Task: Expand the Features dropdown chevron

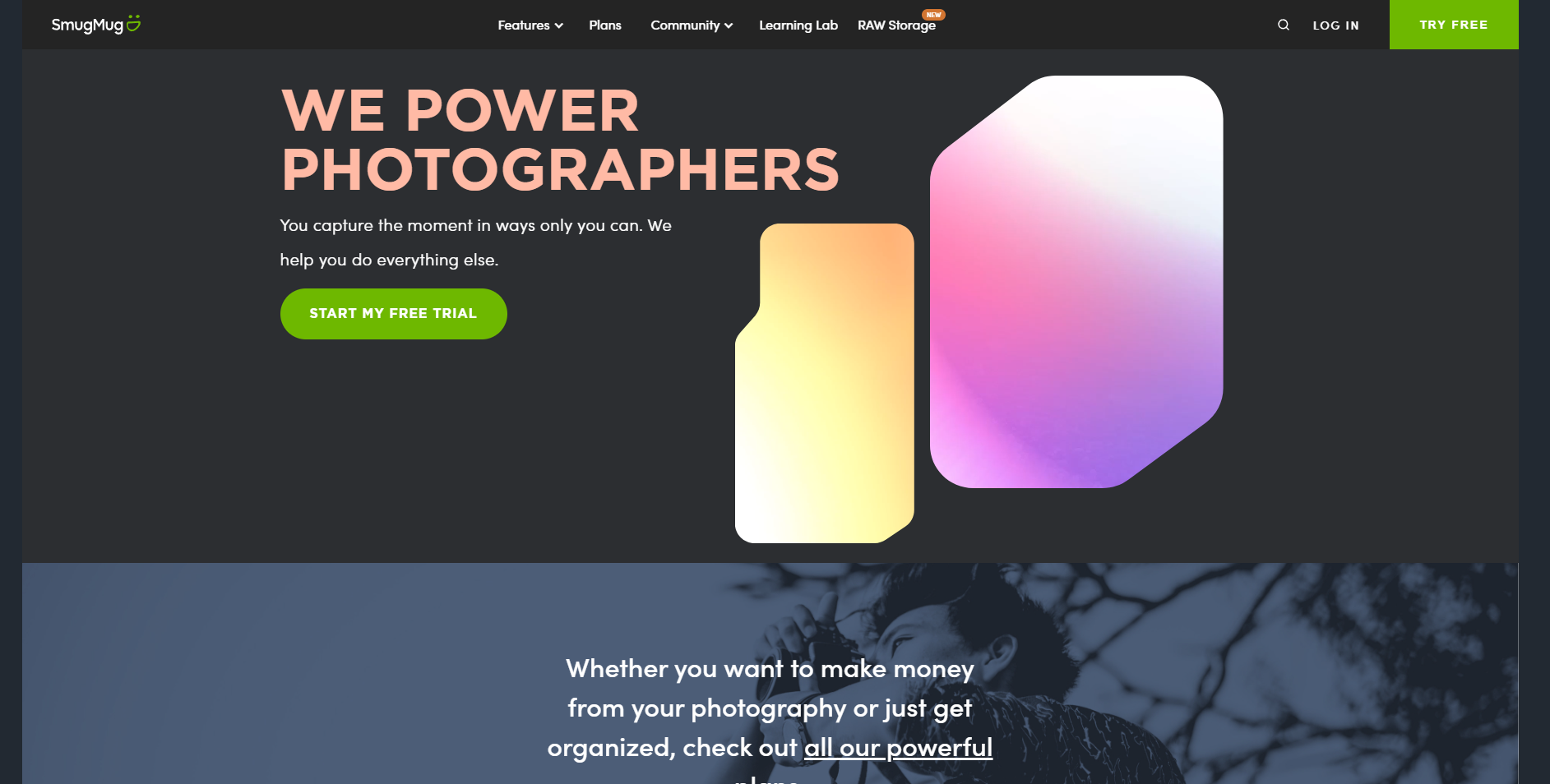Action: pyautogui.click(x=559, y=25)
